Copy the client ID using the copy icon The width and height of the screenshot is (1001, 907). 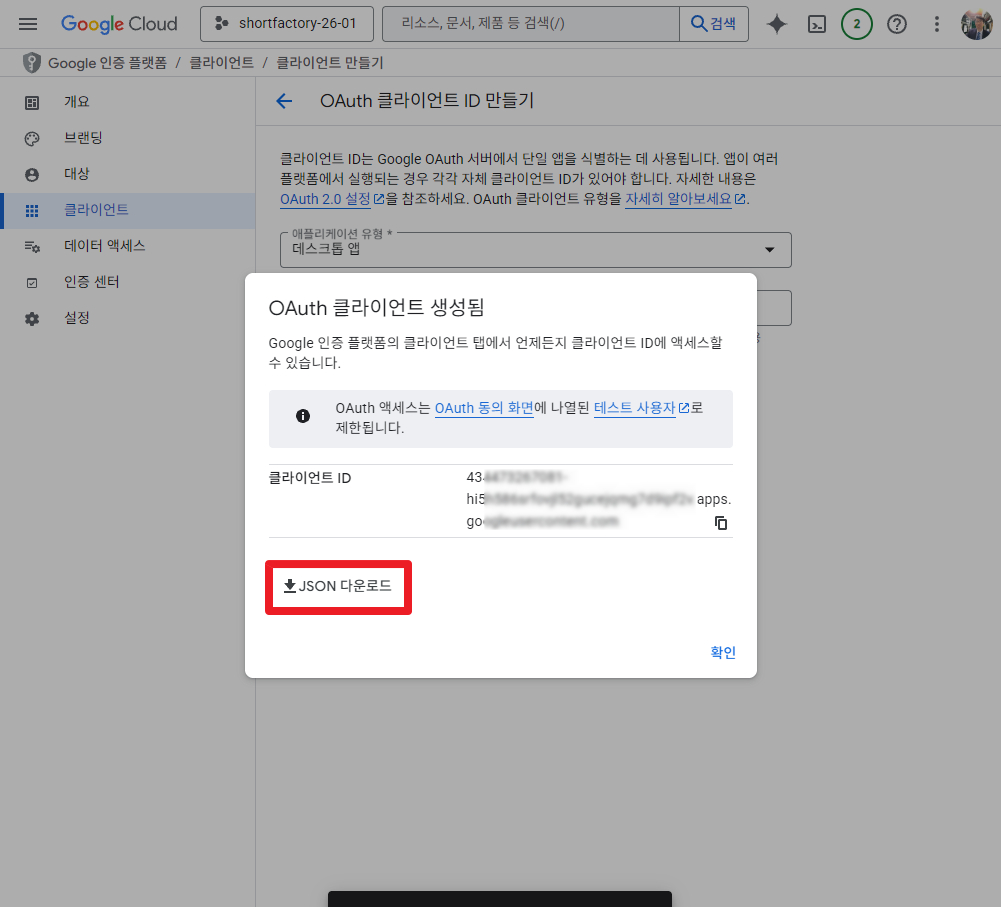pyautogui.click(x=720, y=522)
